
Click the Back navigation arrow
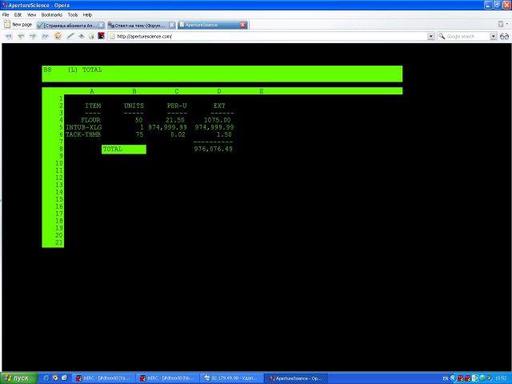coord(21,36)
